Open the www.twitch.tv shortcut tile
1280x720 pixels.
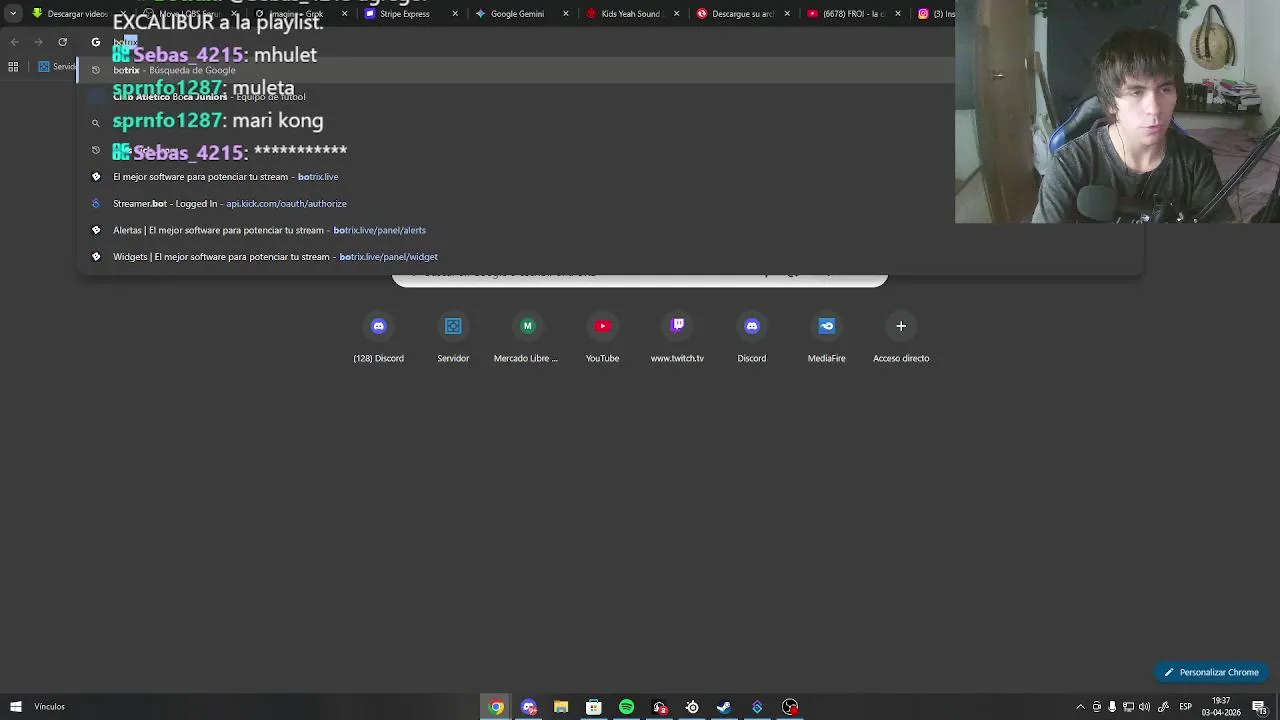pos(677,337)
